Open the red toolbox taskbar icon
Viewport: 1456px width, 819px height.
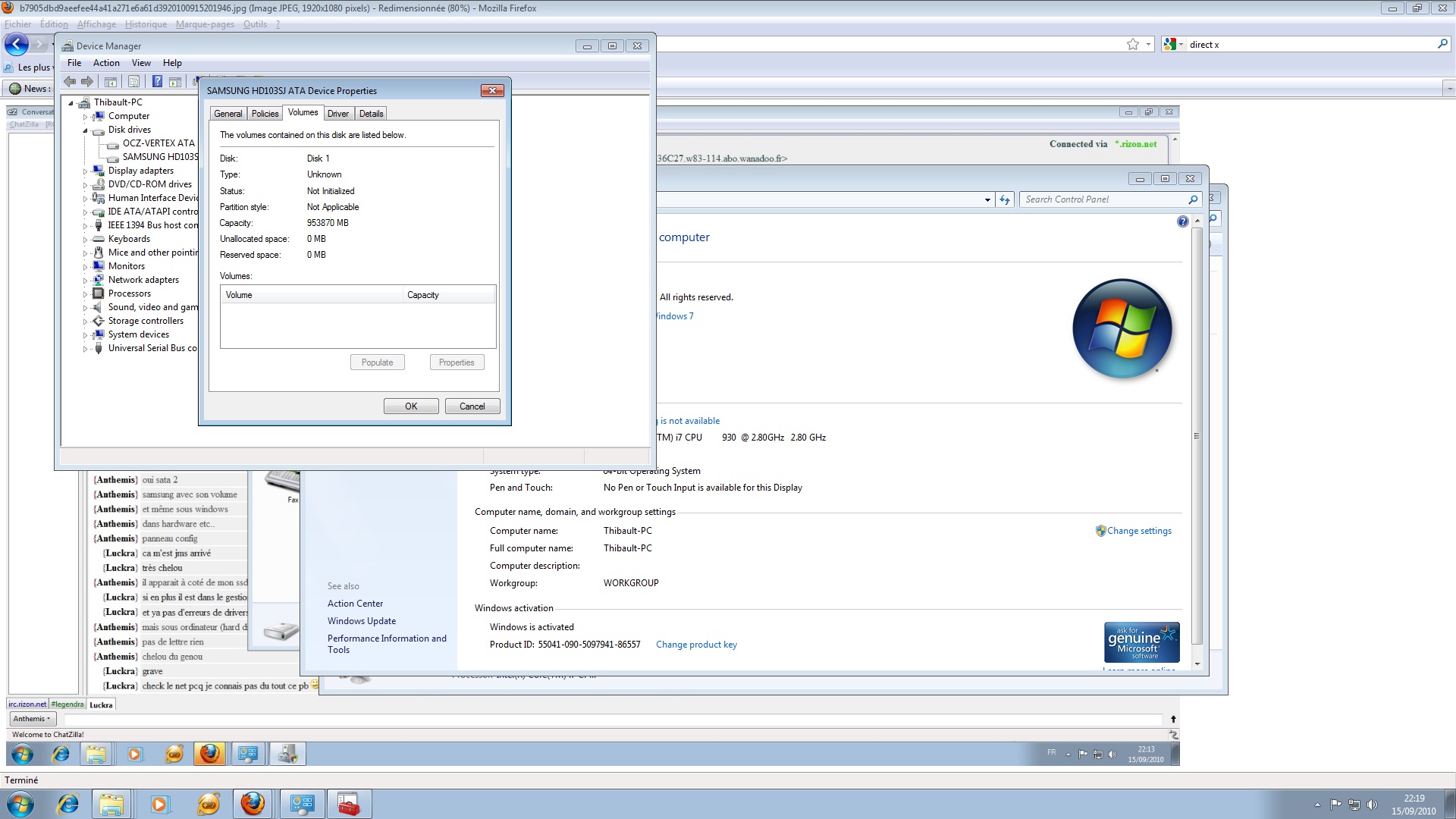[x=349, y=804]
